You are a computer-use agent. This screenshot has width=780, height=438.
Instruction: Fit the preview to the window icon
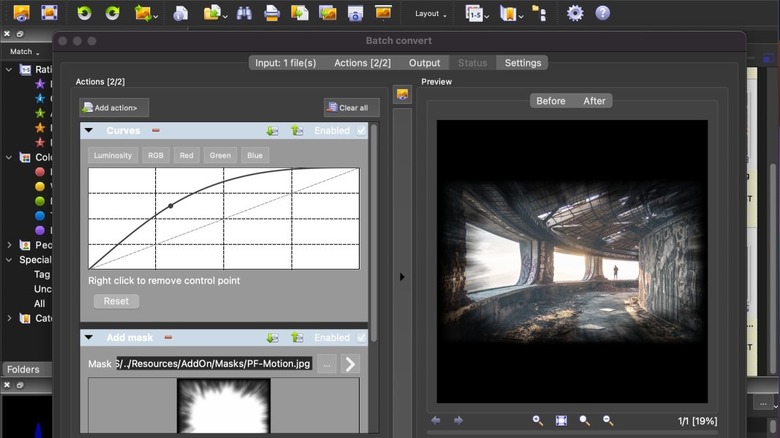point(561,421)
